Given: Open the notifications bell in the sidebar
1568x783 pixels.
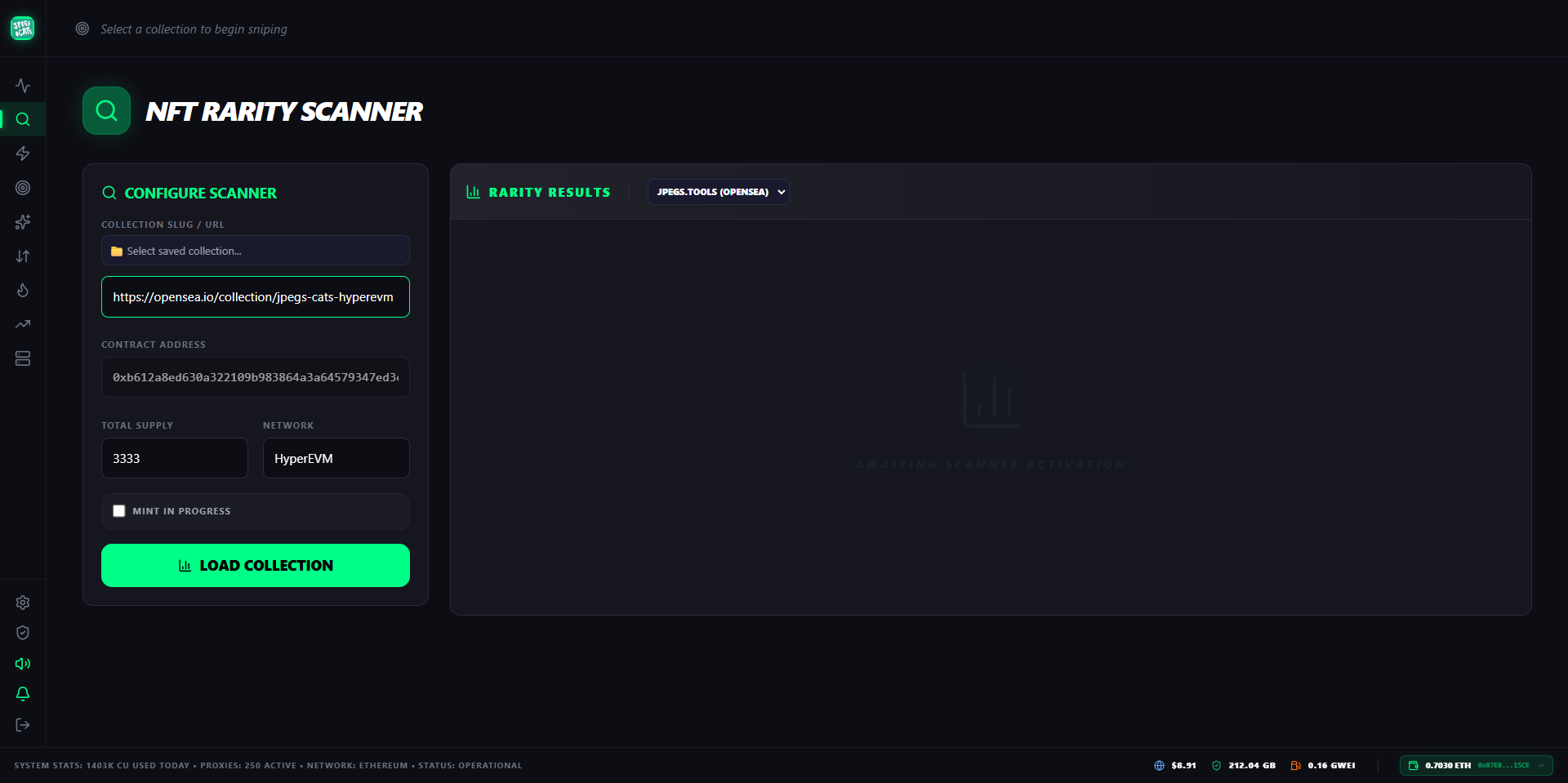Looking at the screenshot, I should coord(23,694).
